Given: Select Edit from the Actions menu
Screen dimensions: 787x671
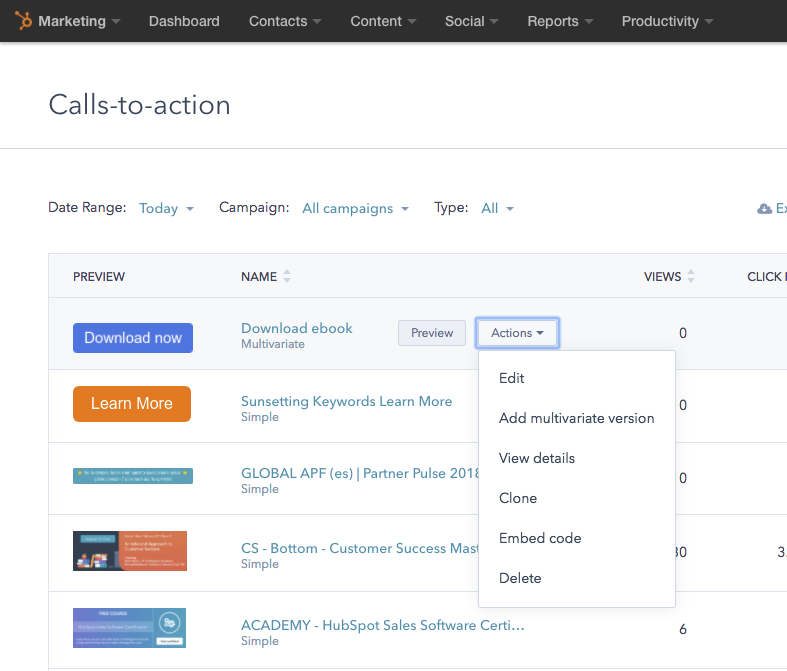Looking at the screenshot, I should [512, 378].
